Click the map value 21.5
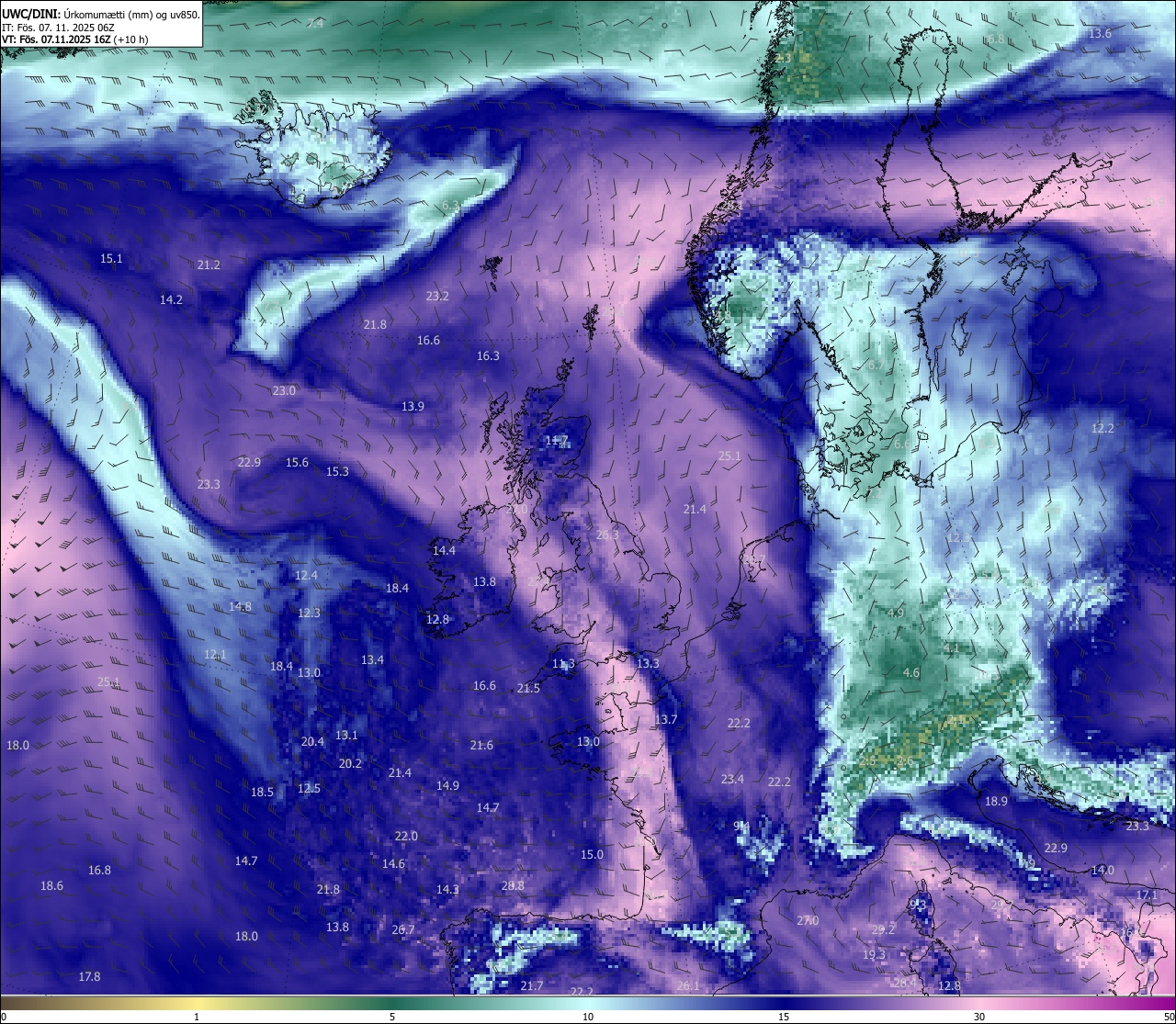1176x1024 pixels. click(x=528, y=689)
